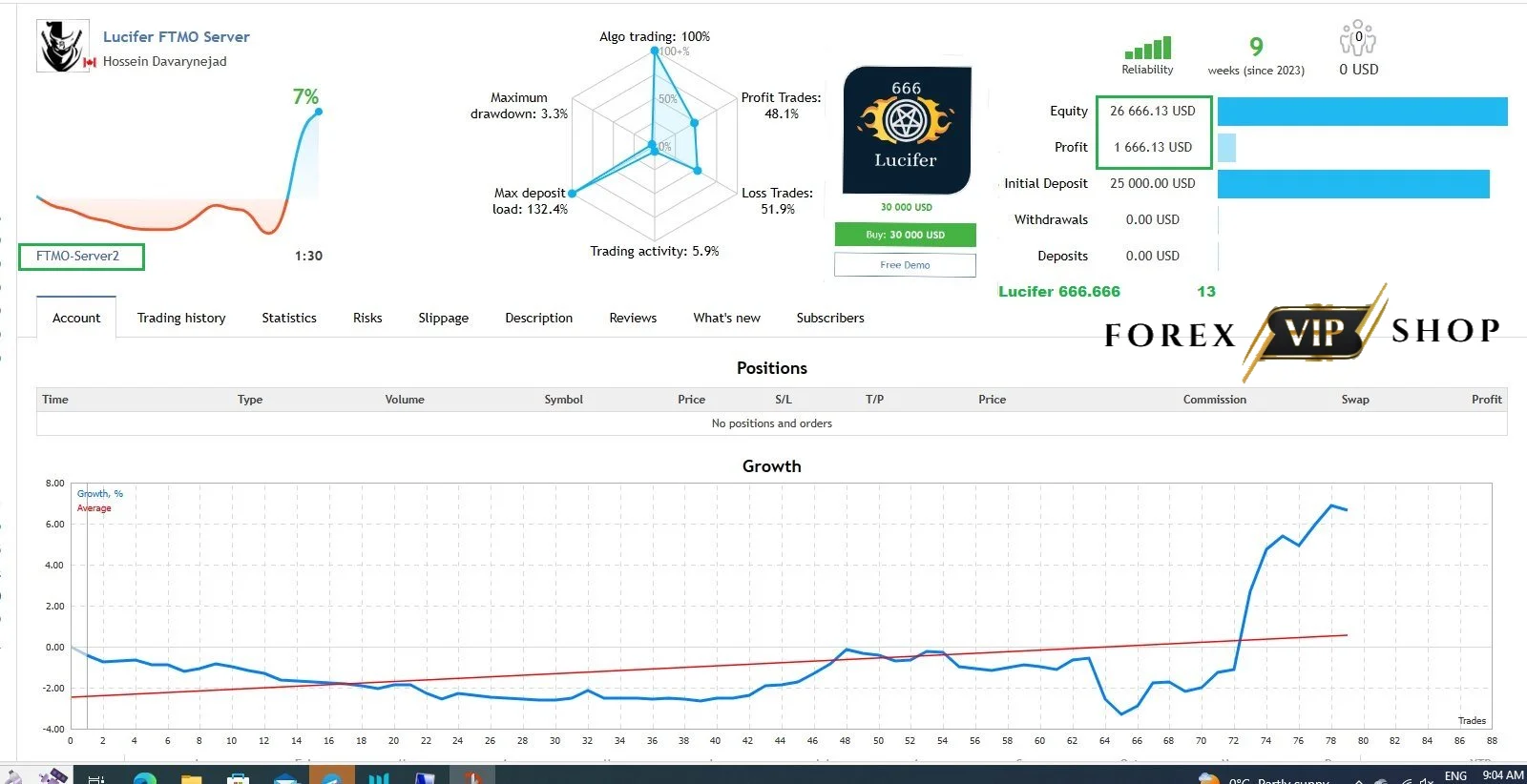The image size is (1527, 784).
Task: Click the Loss Trades 51.9% label
Action: [x=777, y=201]
